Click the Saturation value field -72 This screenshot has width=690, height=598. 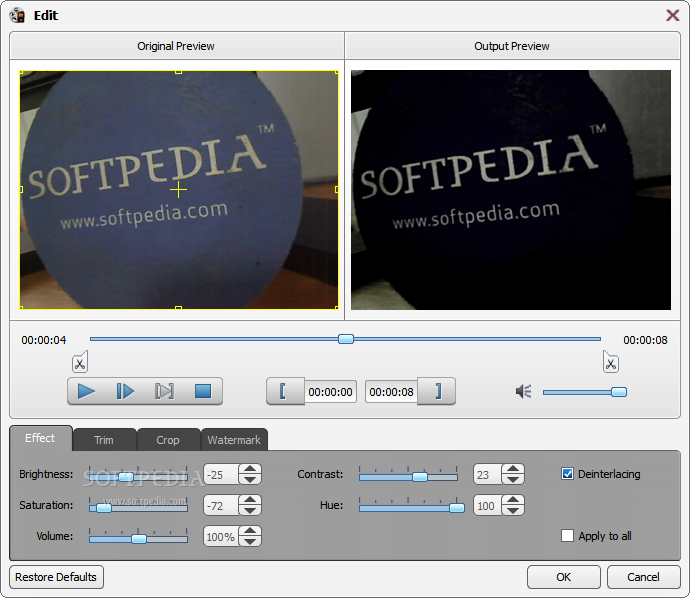click(x=221, y=506)
